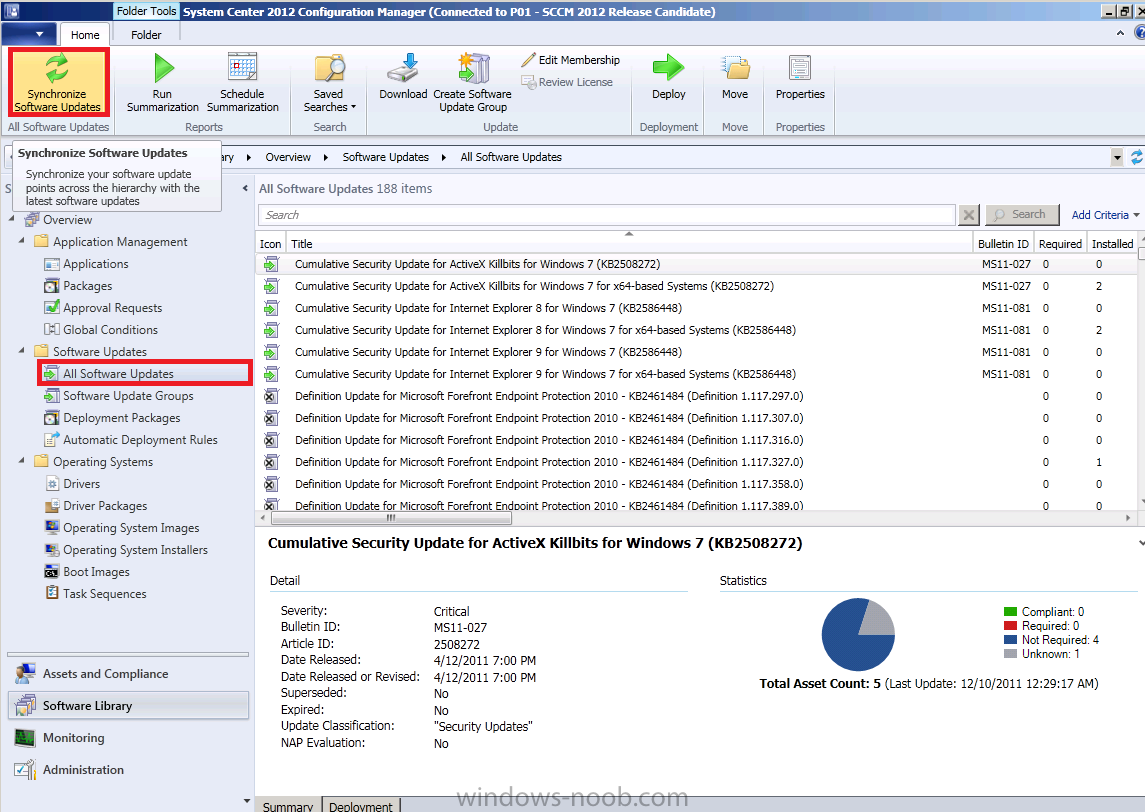The image size is (1145, 812).
Task: Click inside the Search input field
Action: click(x=606, y=215)
